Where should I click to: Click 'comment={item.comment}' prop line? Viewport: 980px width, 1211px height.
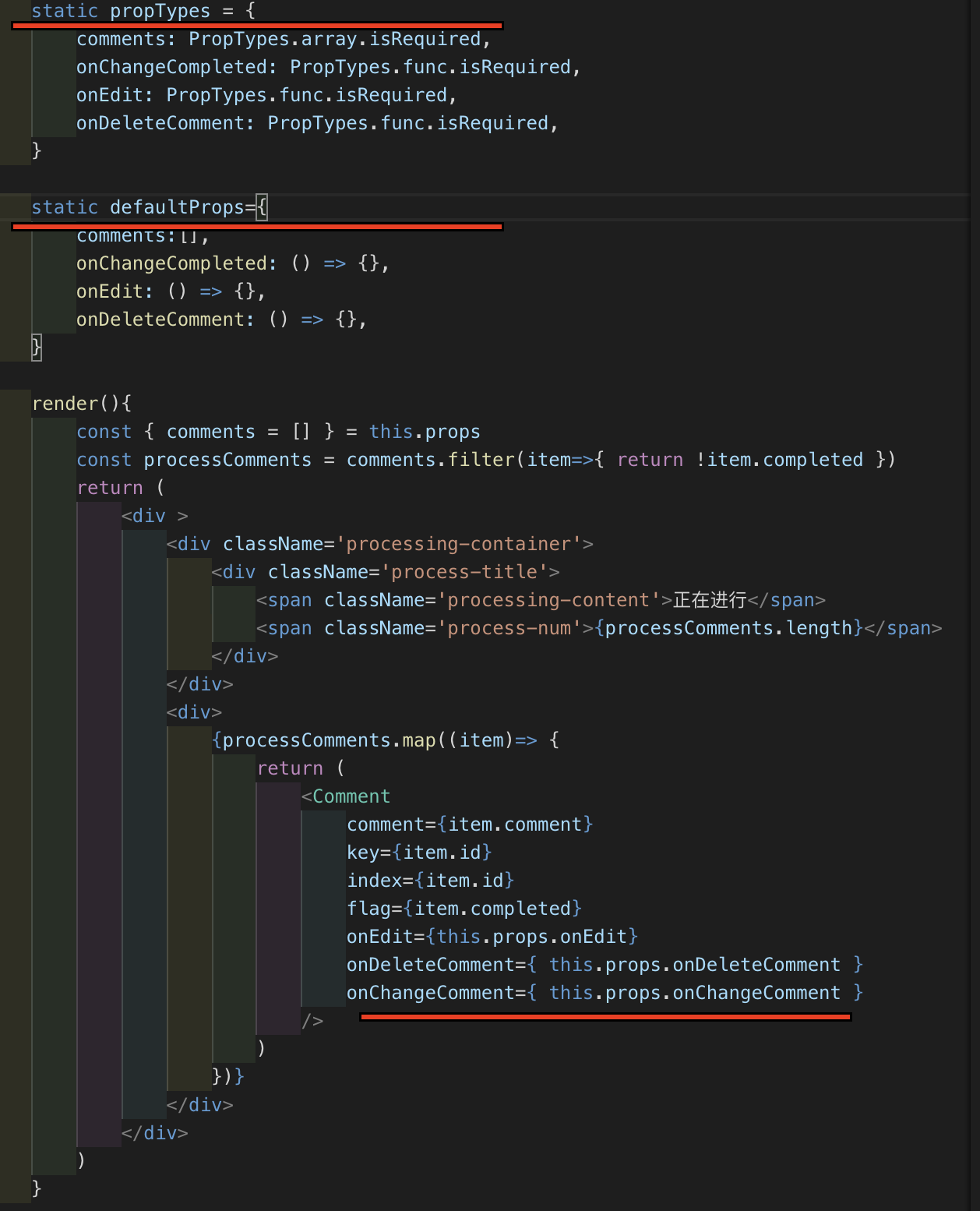(x=470, y=824)
